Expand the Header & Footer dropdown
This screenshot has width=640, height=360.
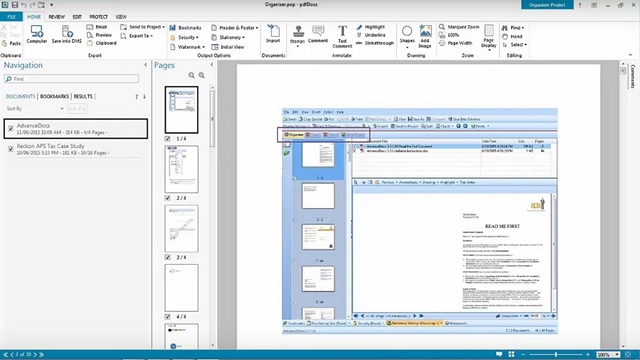[x=235, y=28]
